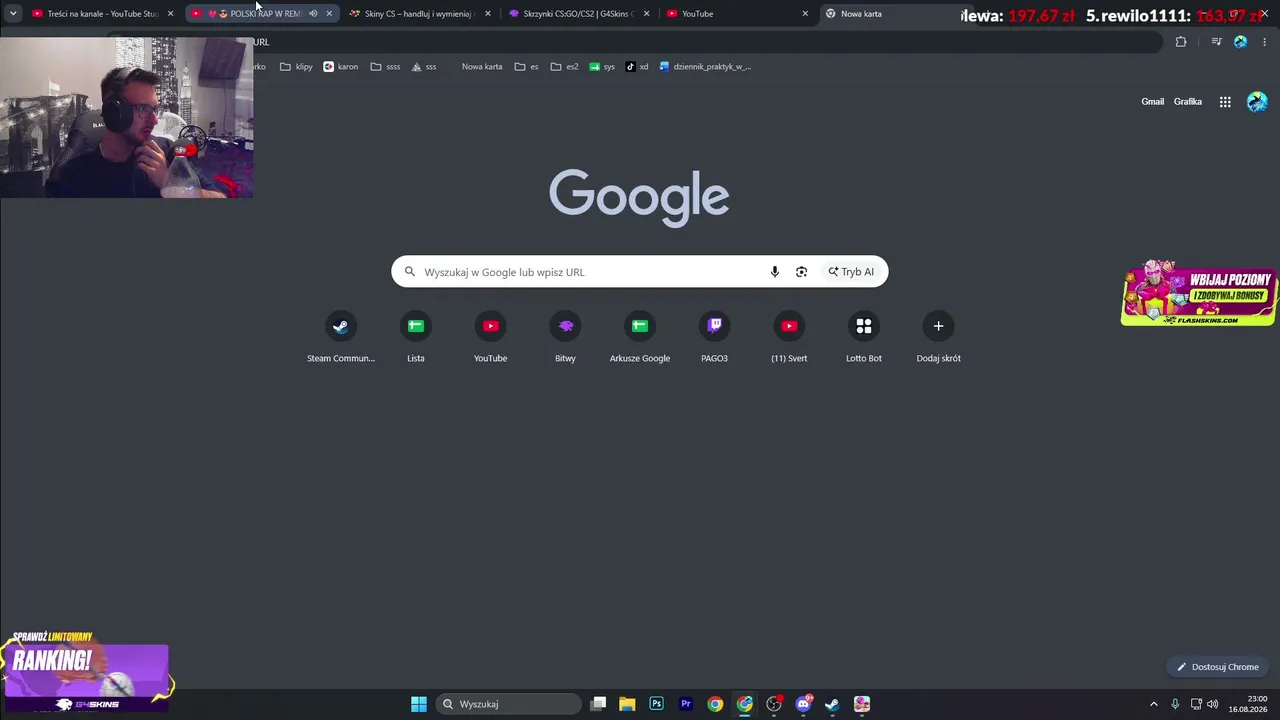Show hidden system tray icons
The height and width of the screenshot is (720, 1280).
(1153, 704)
